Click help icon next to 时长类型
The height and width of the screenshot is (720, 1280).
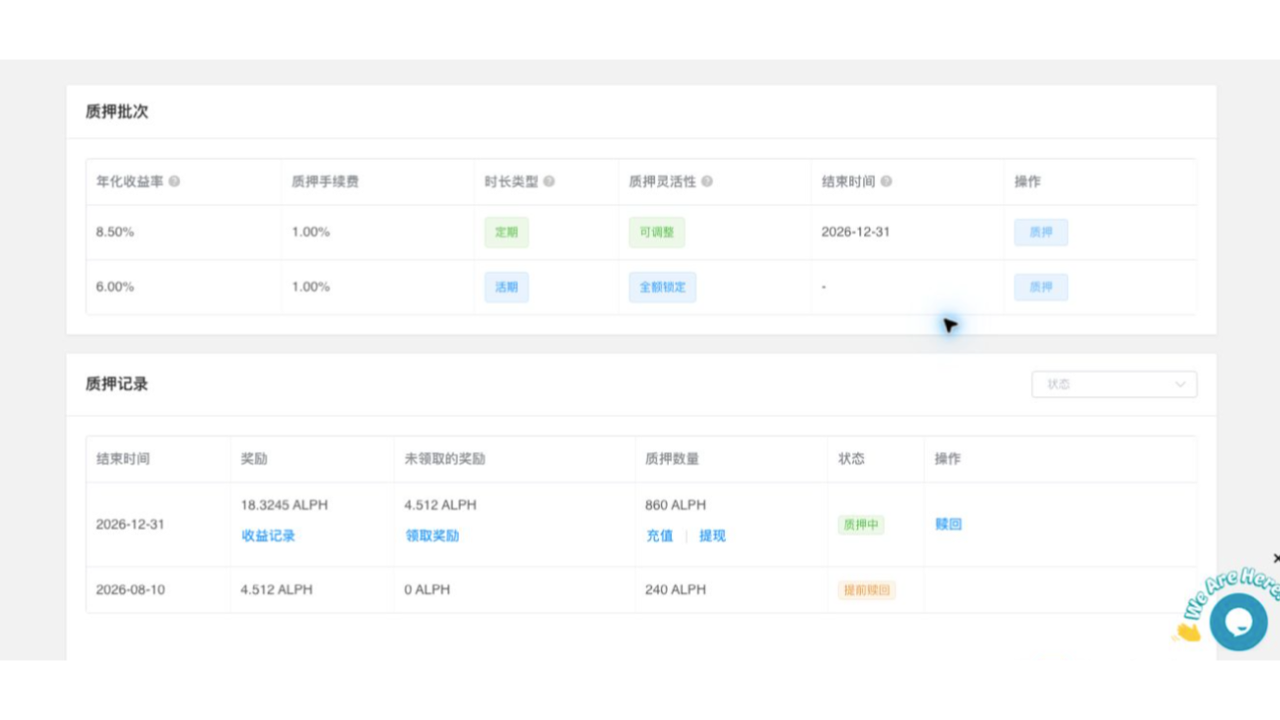[x=549, y=182]
